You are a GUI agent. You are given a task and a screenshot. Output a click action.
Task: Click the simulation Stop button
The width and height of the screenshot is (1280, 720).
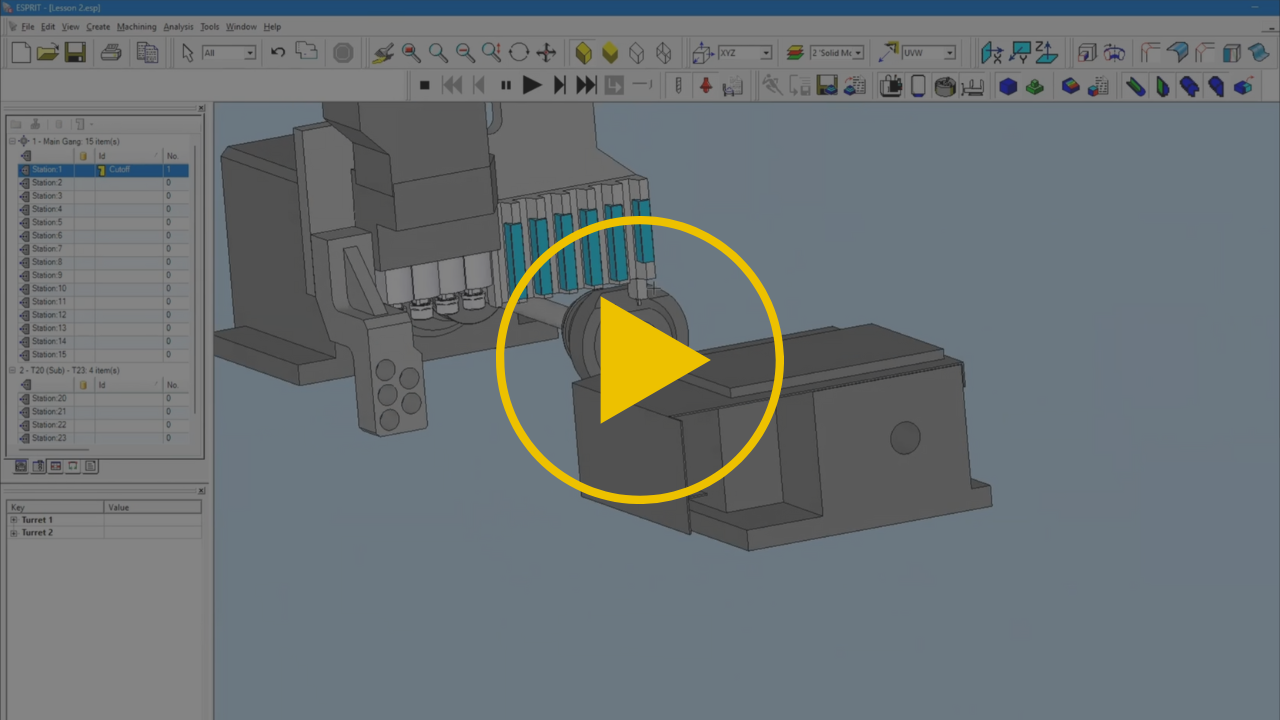(x=424, y=86)
